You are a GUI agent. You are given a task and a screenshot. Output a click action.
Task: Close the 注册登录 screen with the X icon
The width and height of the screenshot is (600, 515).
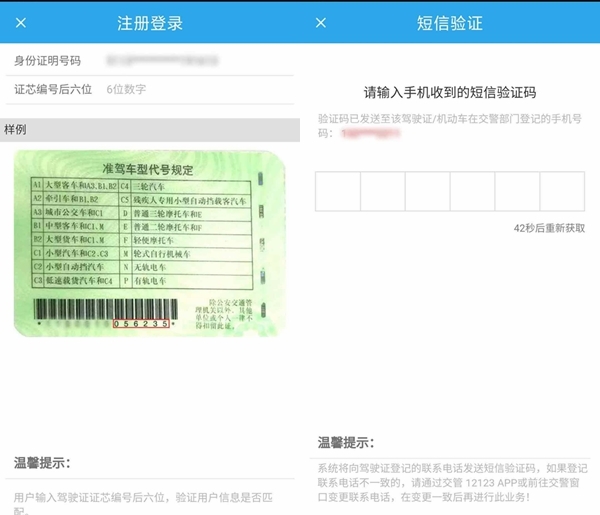(21, 22)
